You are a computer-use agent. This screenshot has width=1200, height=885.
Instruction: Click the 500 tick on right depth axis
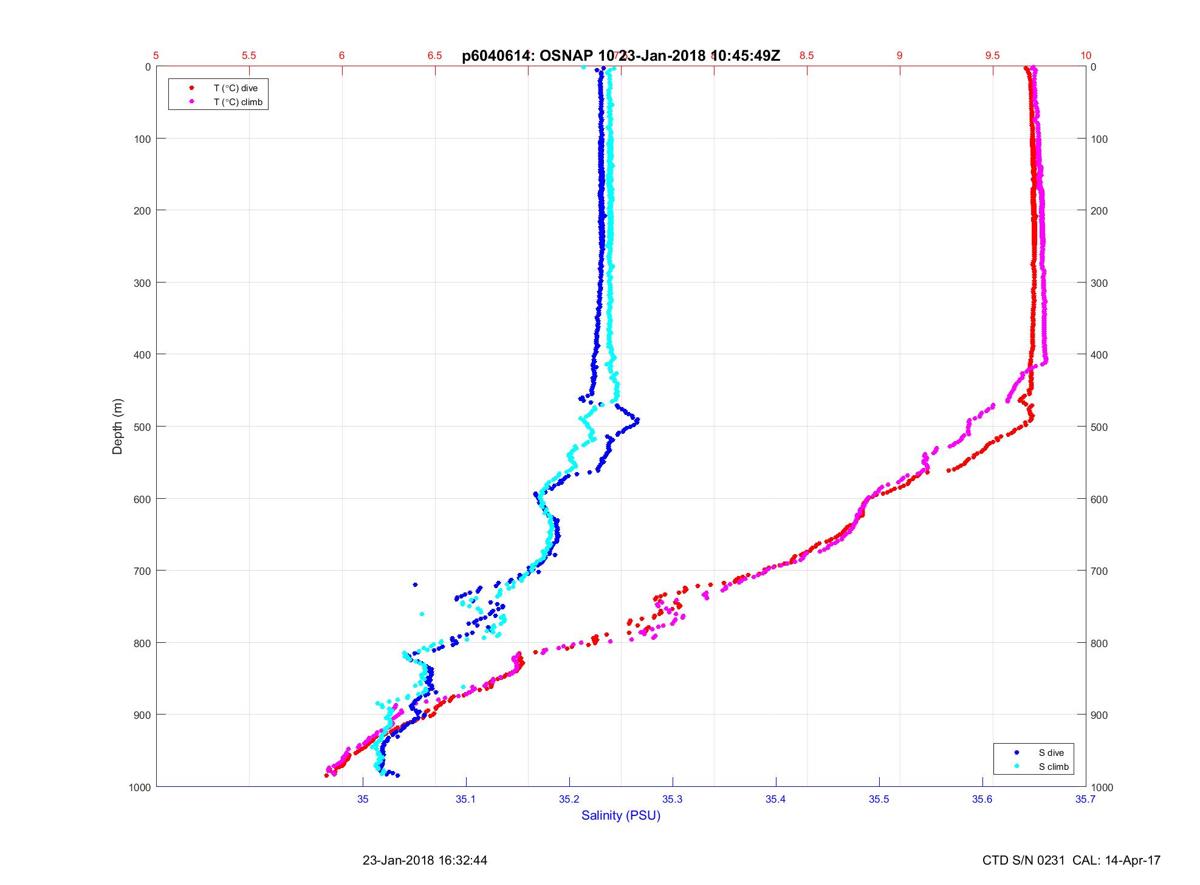click(x=1100, y=427)
